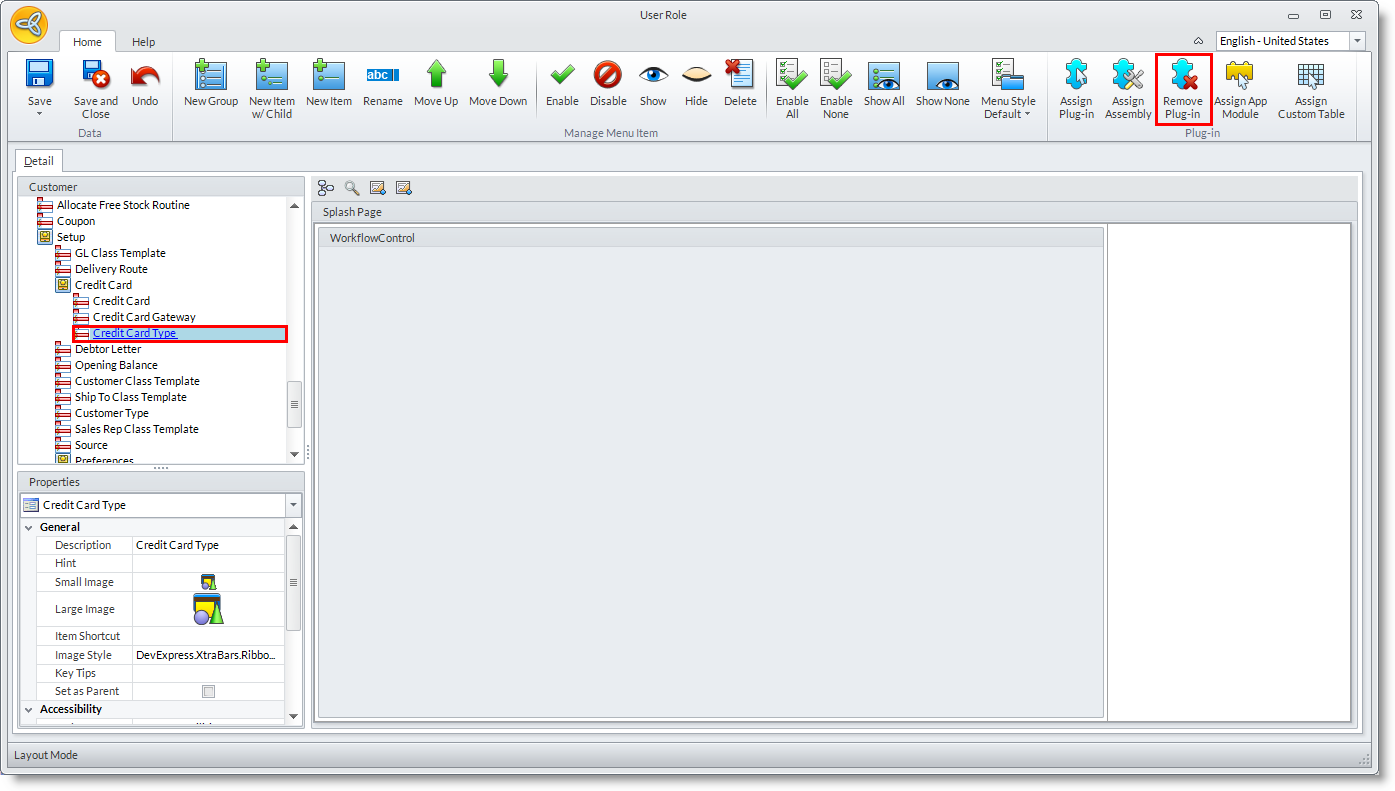
Task: Open the English - United States language dropdown
Action: 1357,41
